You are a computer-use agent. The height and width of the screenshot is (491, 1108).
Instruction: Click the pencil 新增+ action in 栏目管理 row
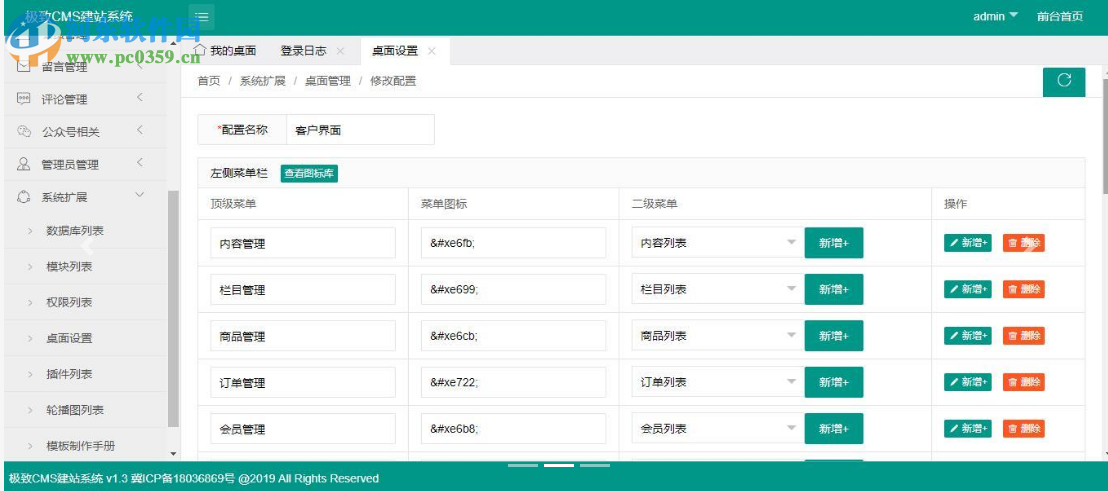pos(968,289)
